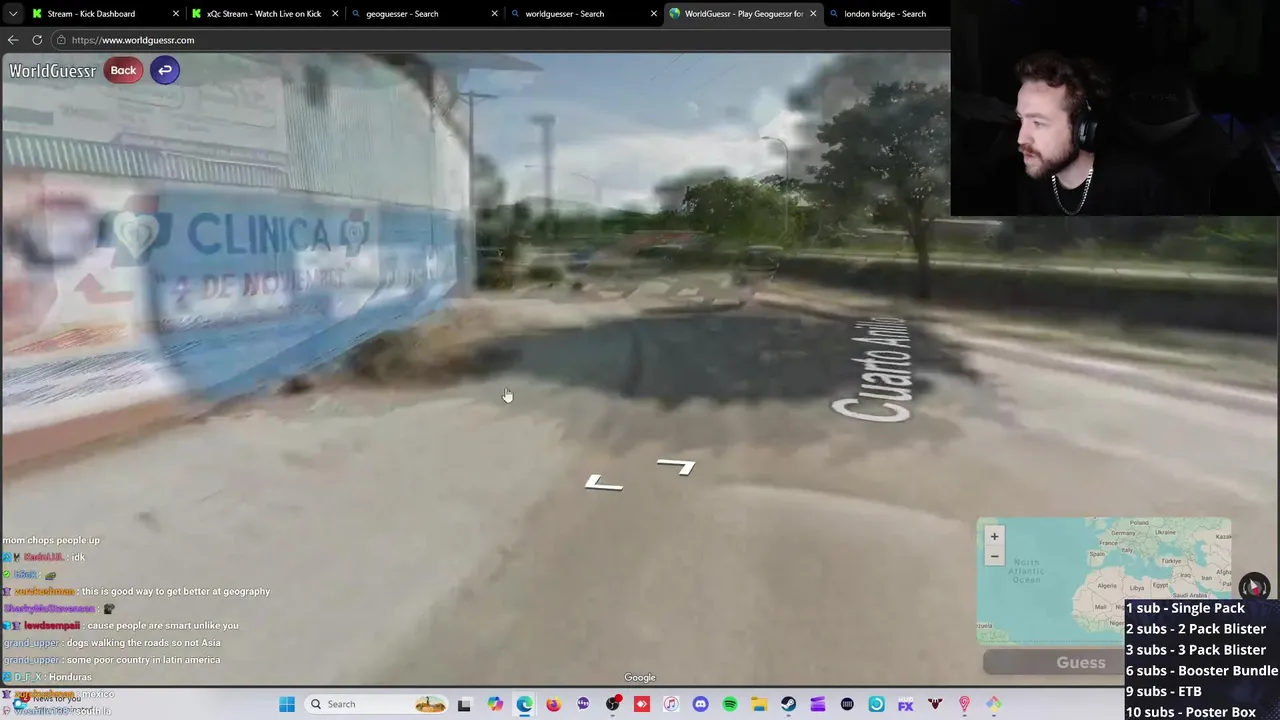Viewport: 1280px width, 720px height.
Task: Switch to Stream - Kick Dashboard tab
Action: [91, 14]
